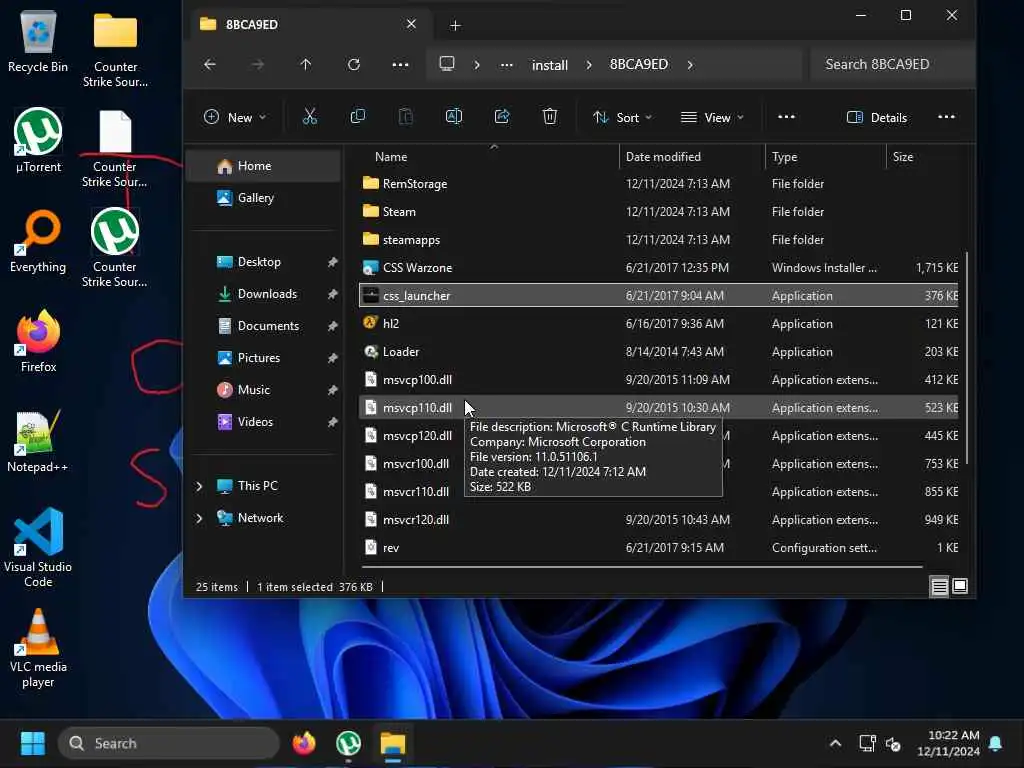Click the taskbar Search box
This screenshot has width=1024, height=768.
pos(170,743)
